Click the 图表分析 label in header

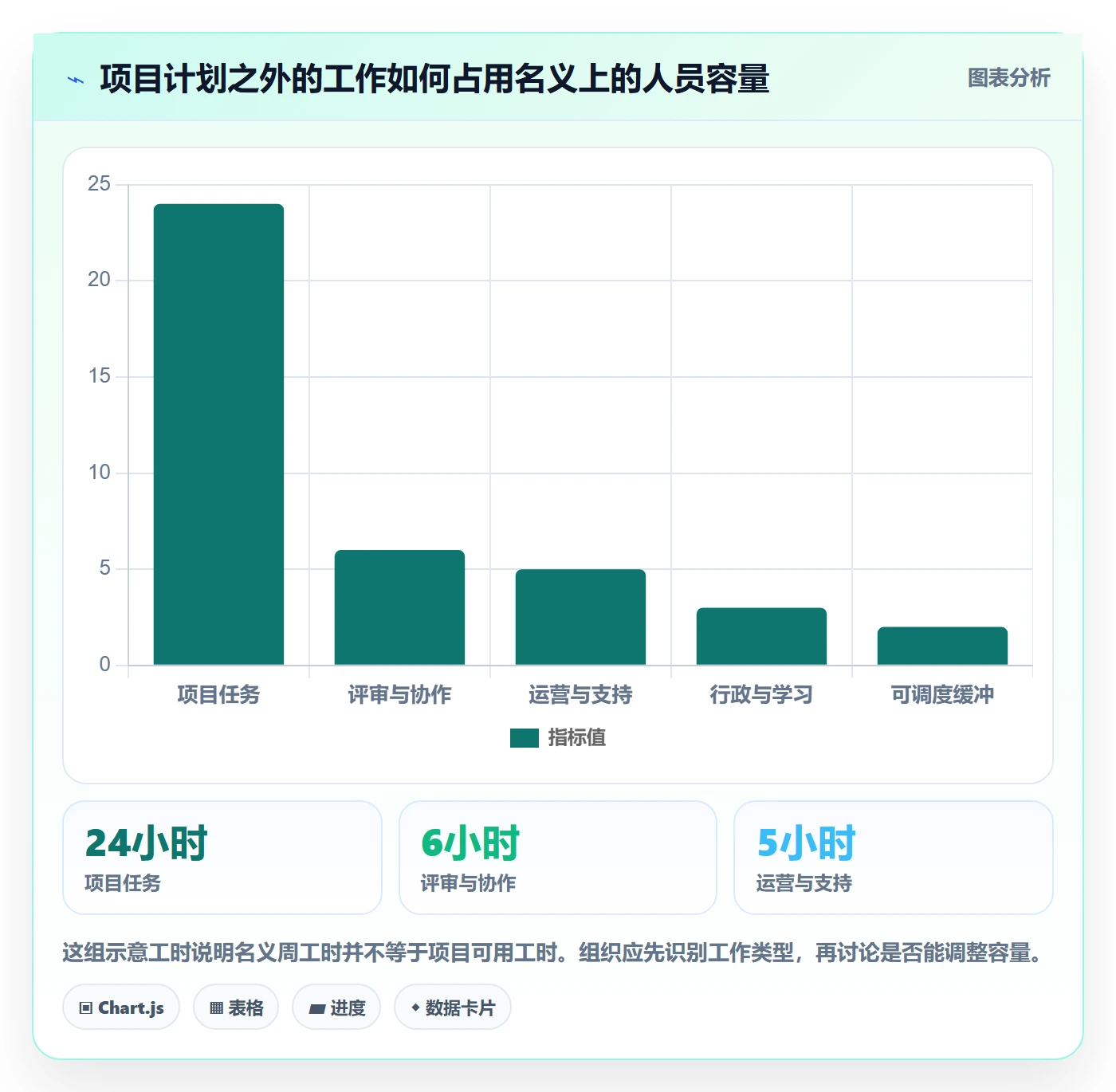coord(1008,78)
